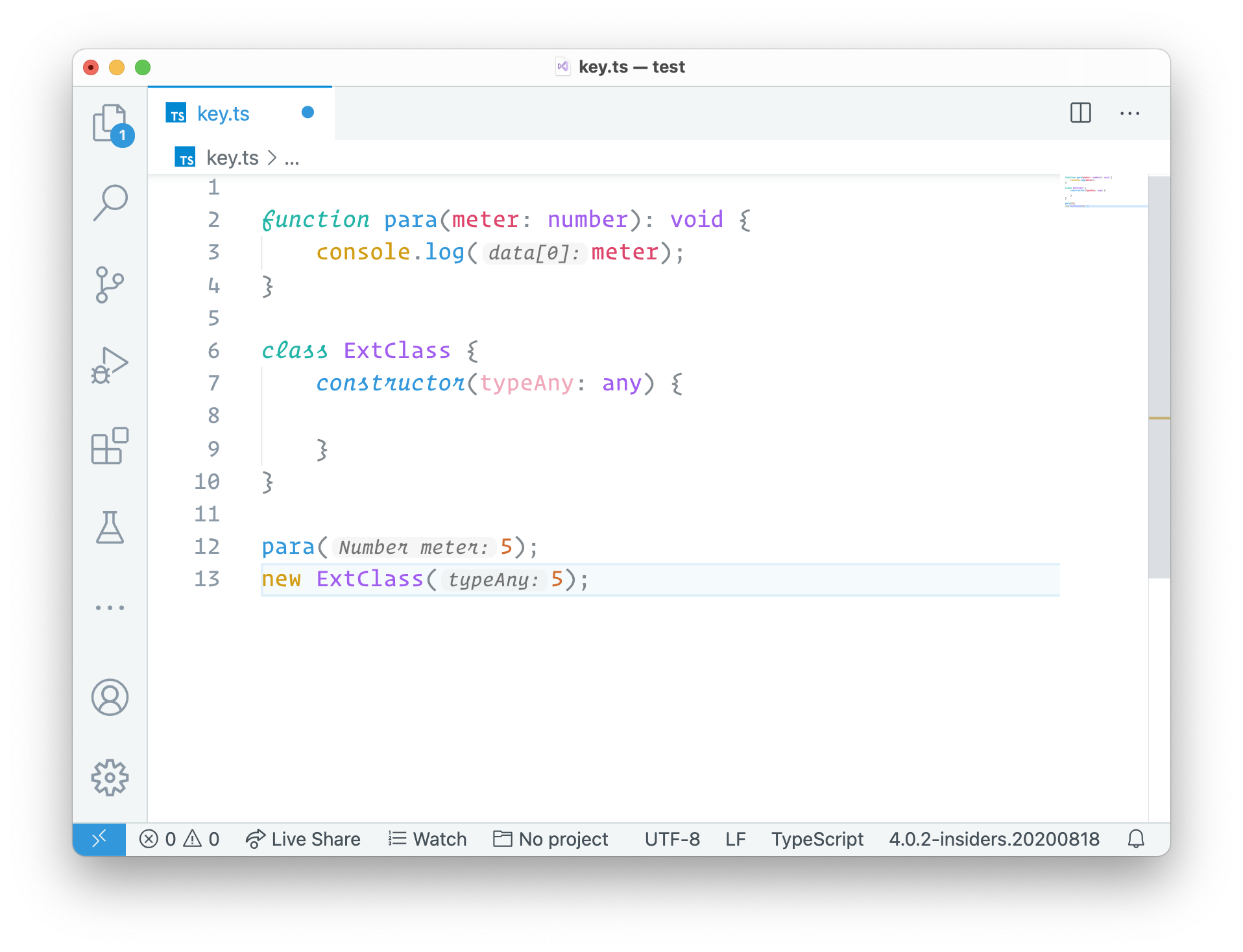
Task: Change the TypeScript language mode
Action: pyautogui.click(x=817, y=839)
